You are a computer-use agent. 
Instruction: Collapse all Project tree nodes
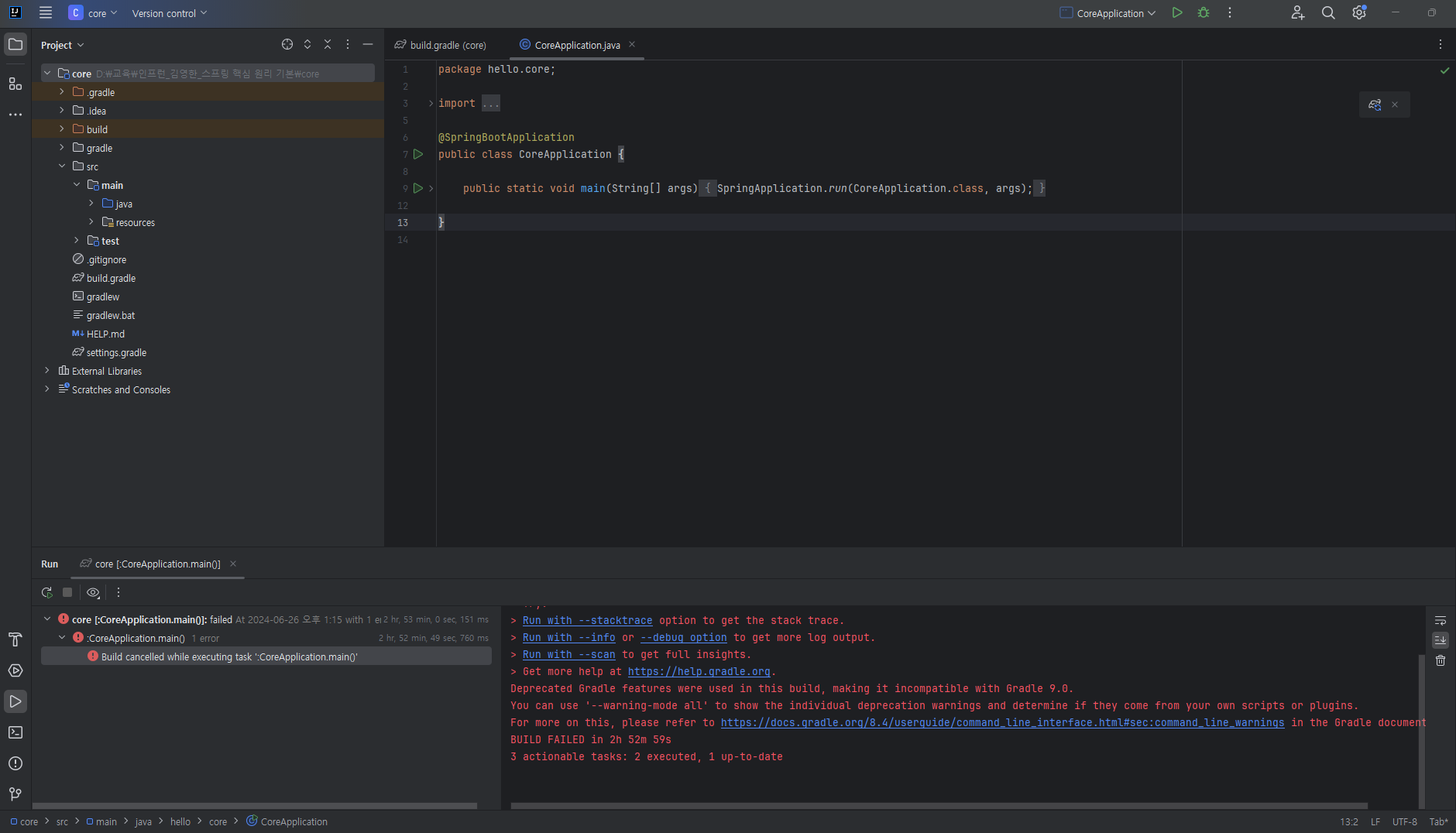(x=328, y=44)
